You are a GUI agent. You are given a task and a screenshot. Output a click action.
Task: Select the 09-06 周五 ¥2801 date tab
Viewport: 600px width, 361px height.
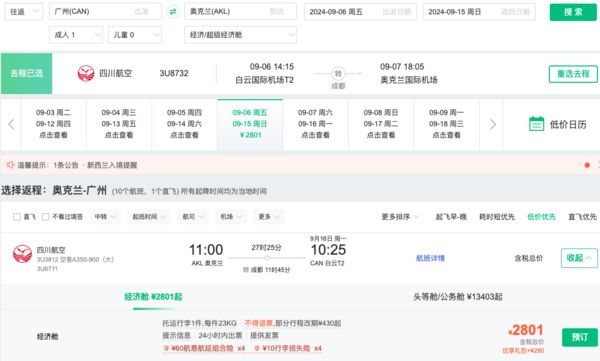pyautogui.click(x=250, y=124)
